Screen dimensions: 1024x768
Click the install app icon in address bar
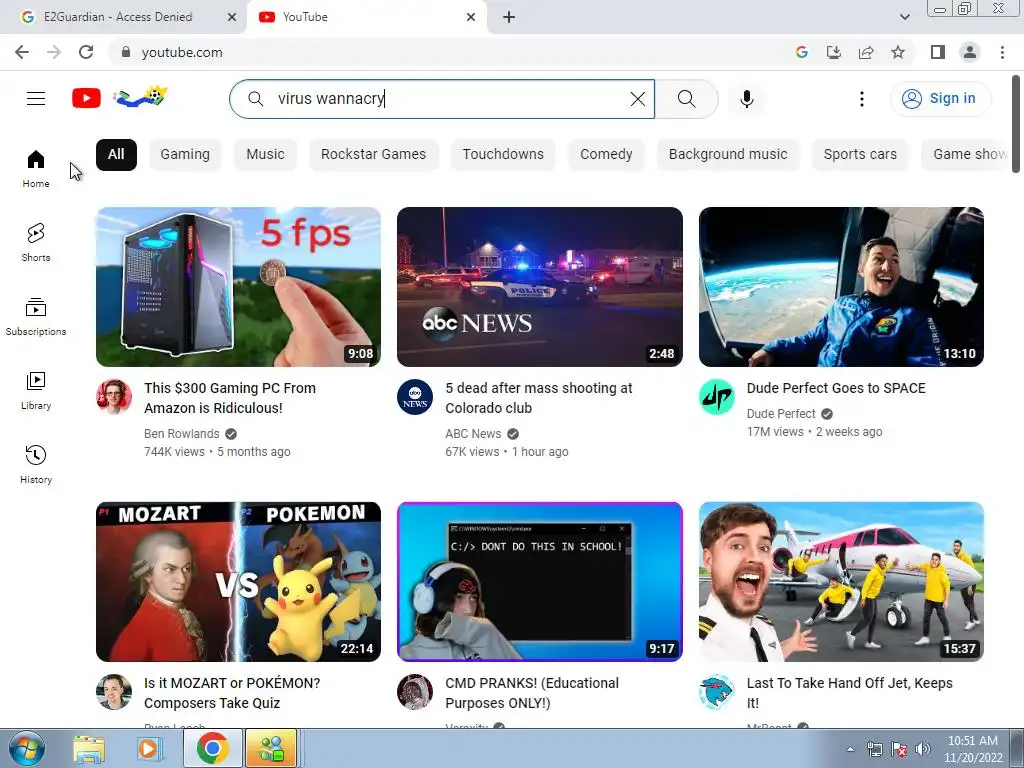tap(834, 52)
